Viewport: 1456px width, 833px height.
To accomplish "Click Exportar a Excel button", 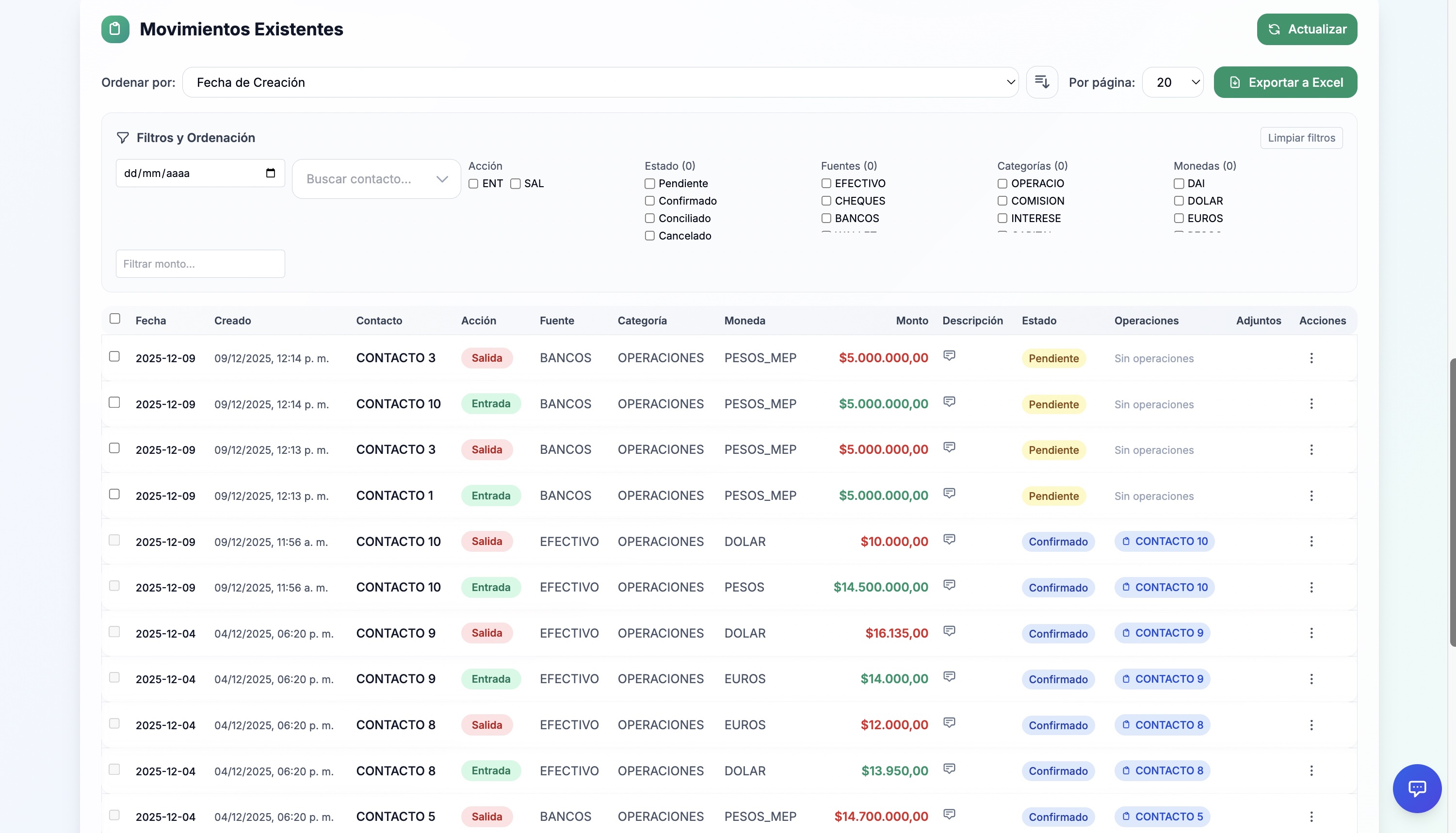I will 1285,82.
